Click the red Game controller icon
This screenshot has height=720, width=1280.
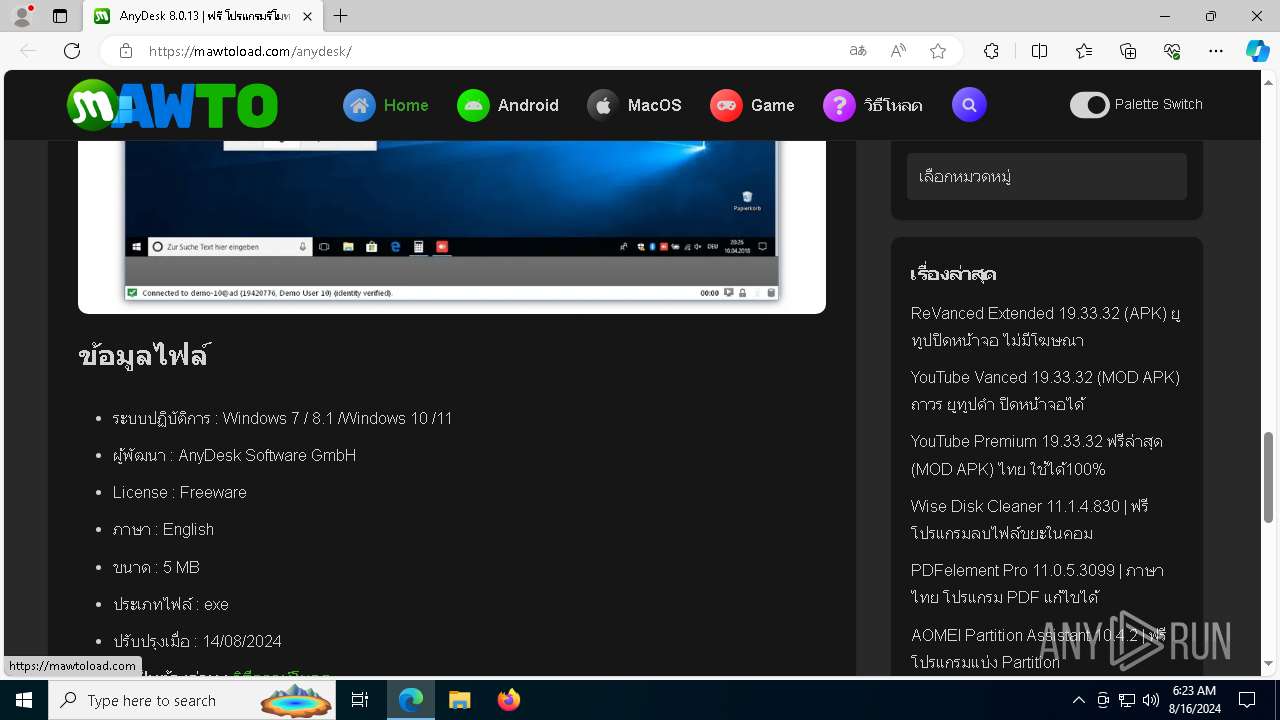coord(726,105)
